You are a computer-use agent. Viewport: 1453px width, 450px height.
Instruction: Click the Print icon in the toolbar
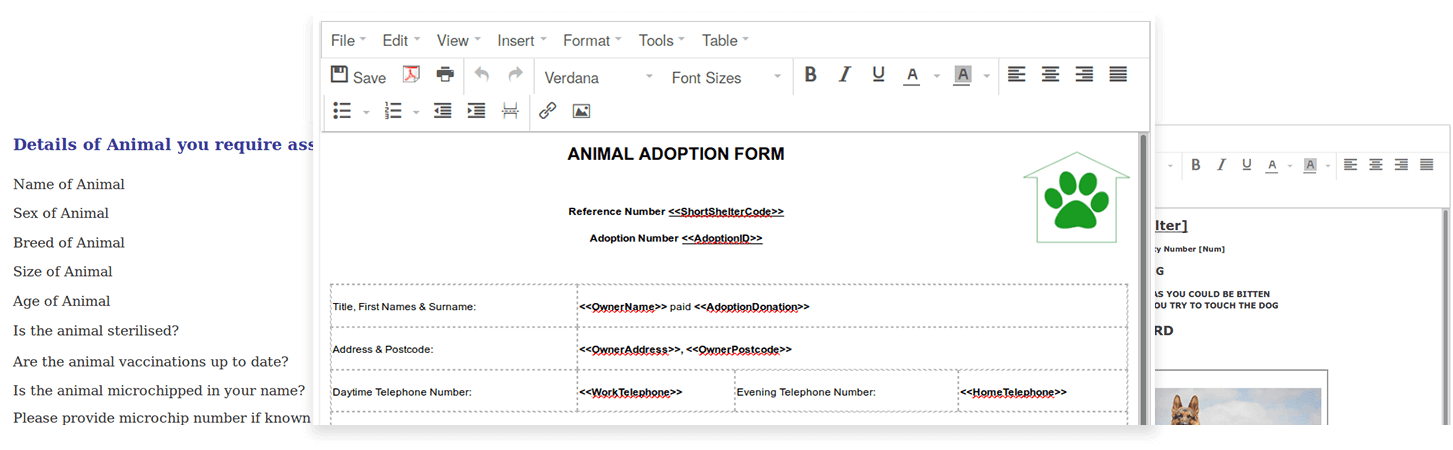click(x=446, y=75)
